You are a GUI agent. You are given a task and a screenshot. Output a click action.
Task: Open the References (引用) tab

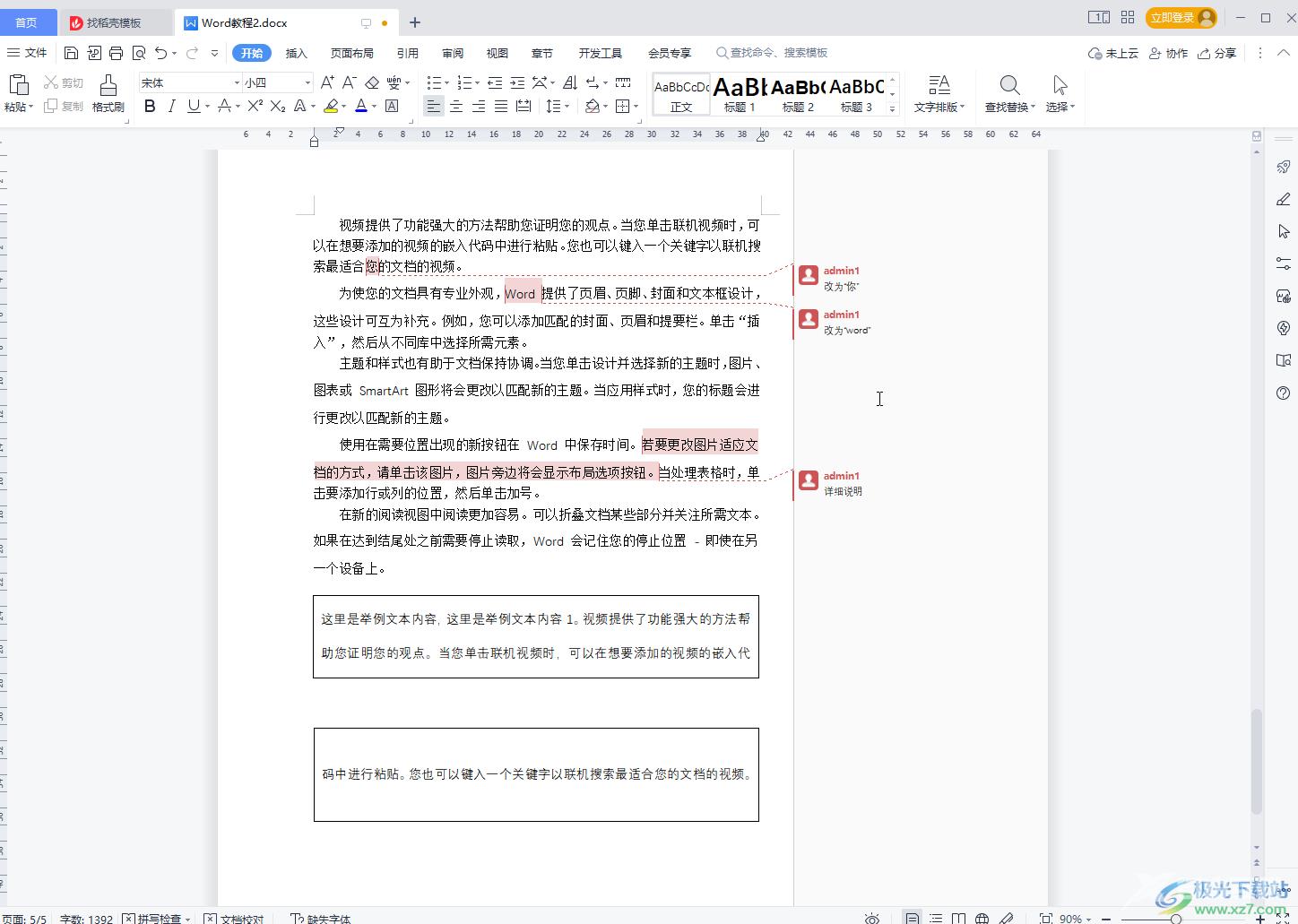pyautogui.click(x=408, y=53)
